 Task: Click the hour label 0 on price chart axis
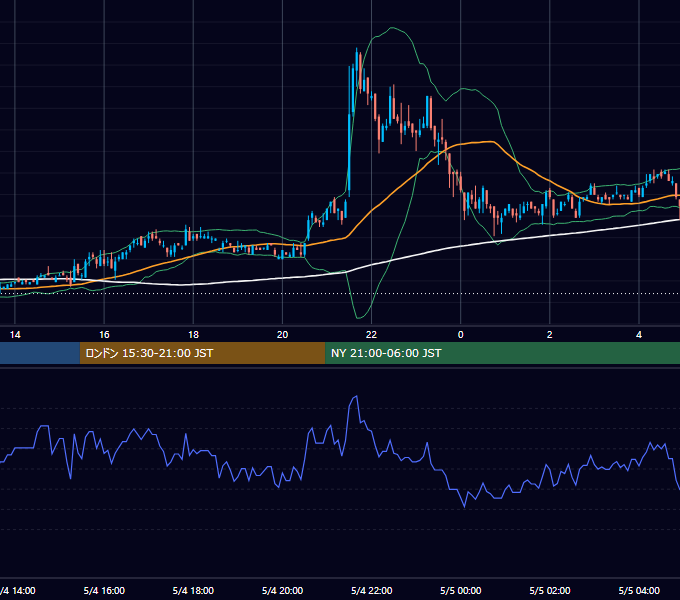[461, 335]
